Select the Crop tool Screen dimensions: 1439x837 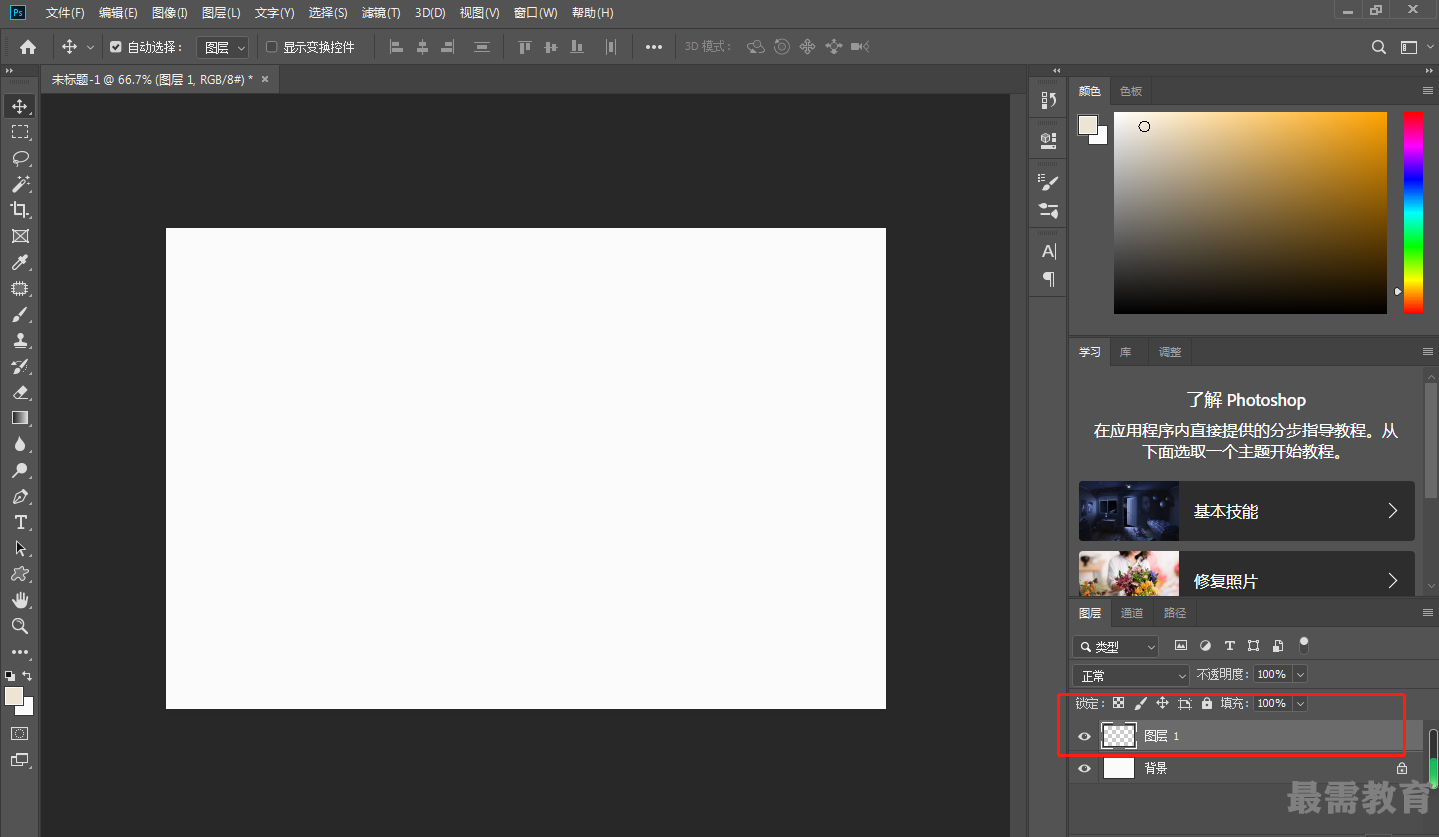click(x=20, y=210)
